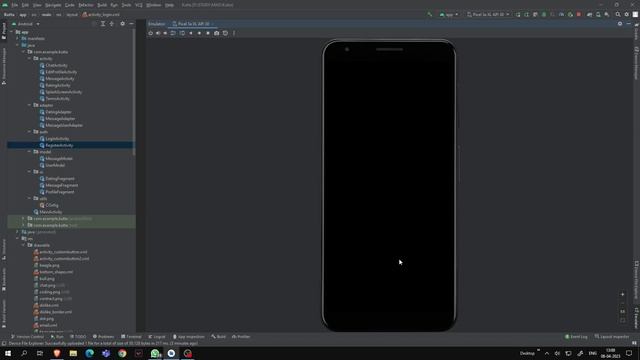
Task: Open the File menu
Action: [x=15, y=5]
